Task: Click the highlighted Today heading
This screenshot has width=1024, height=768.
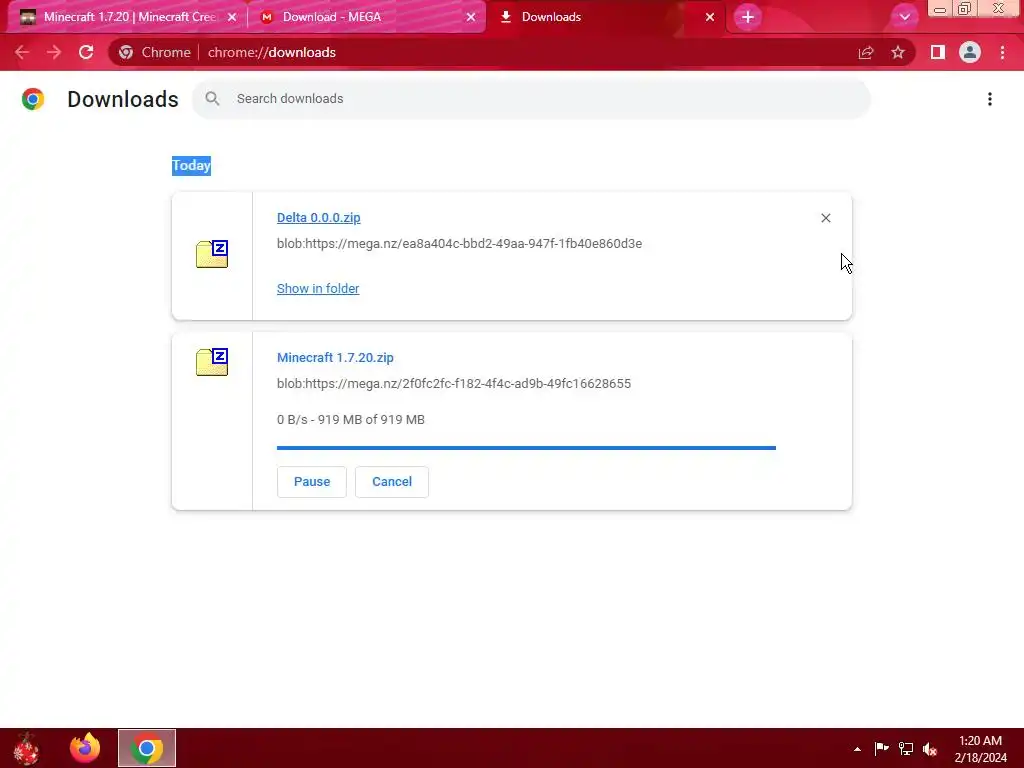Action: pyautogui.click(x=191, y=165)
